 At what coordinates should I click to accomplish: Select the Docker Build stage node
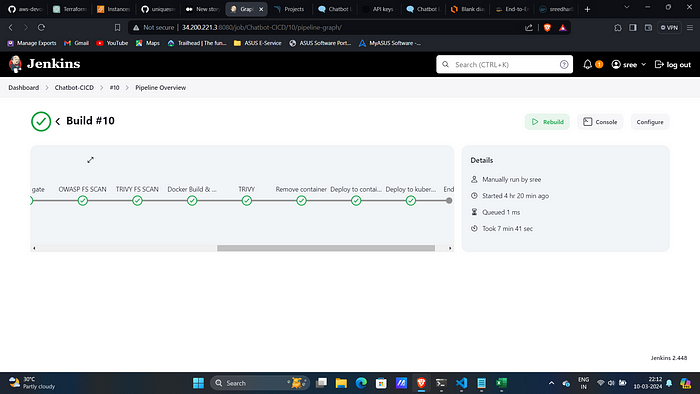(192, 201)
